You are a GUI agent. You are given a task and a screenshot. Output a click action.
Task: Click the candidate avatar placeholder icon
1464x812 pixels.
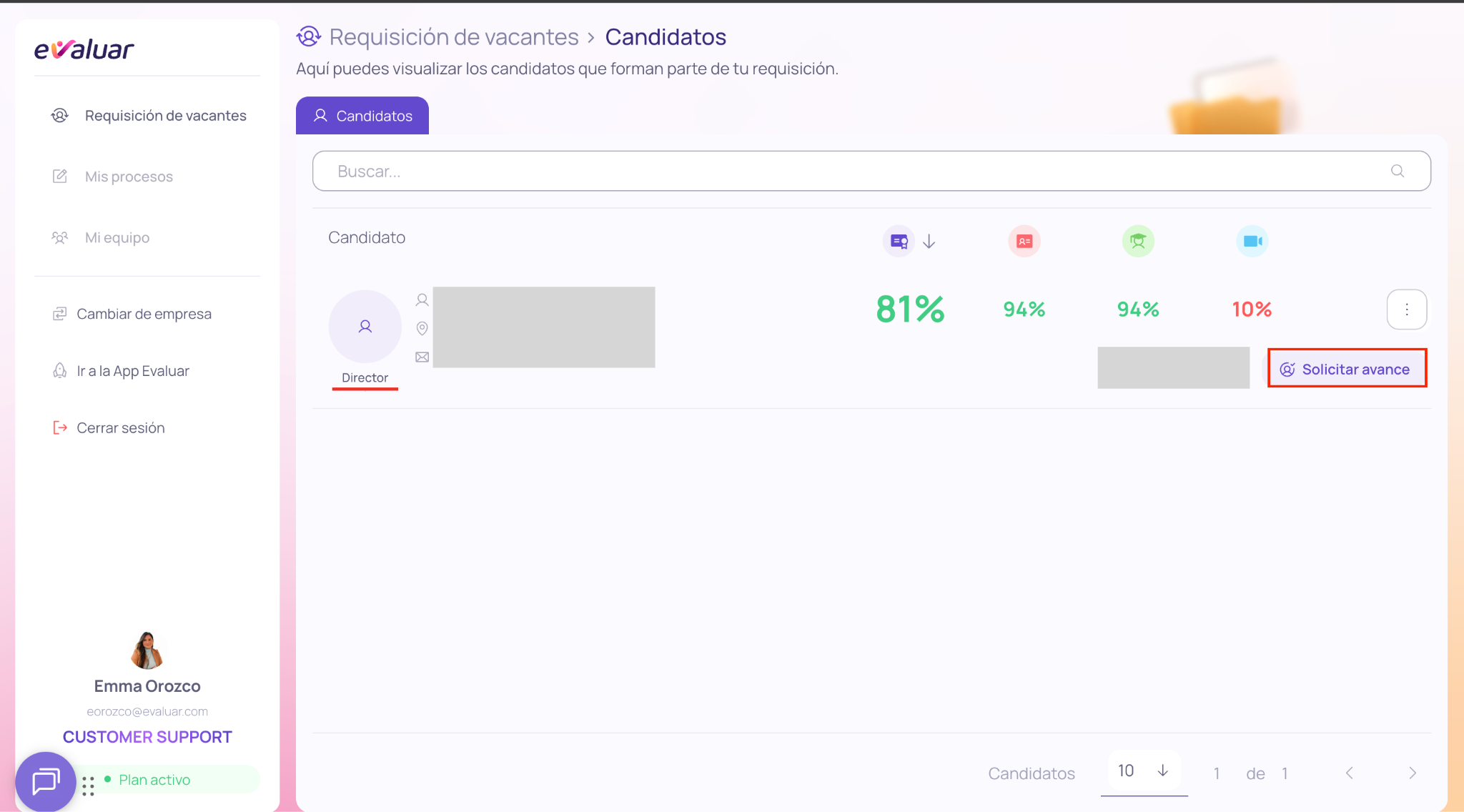(365, 327)
